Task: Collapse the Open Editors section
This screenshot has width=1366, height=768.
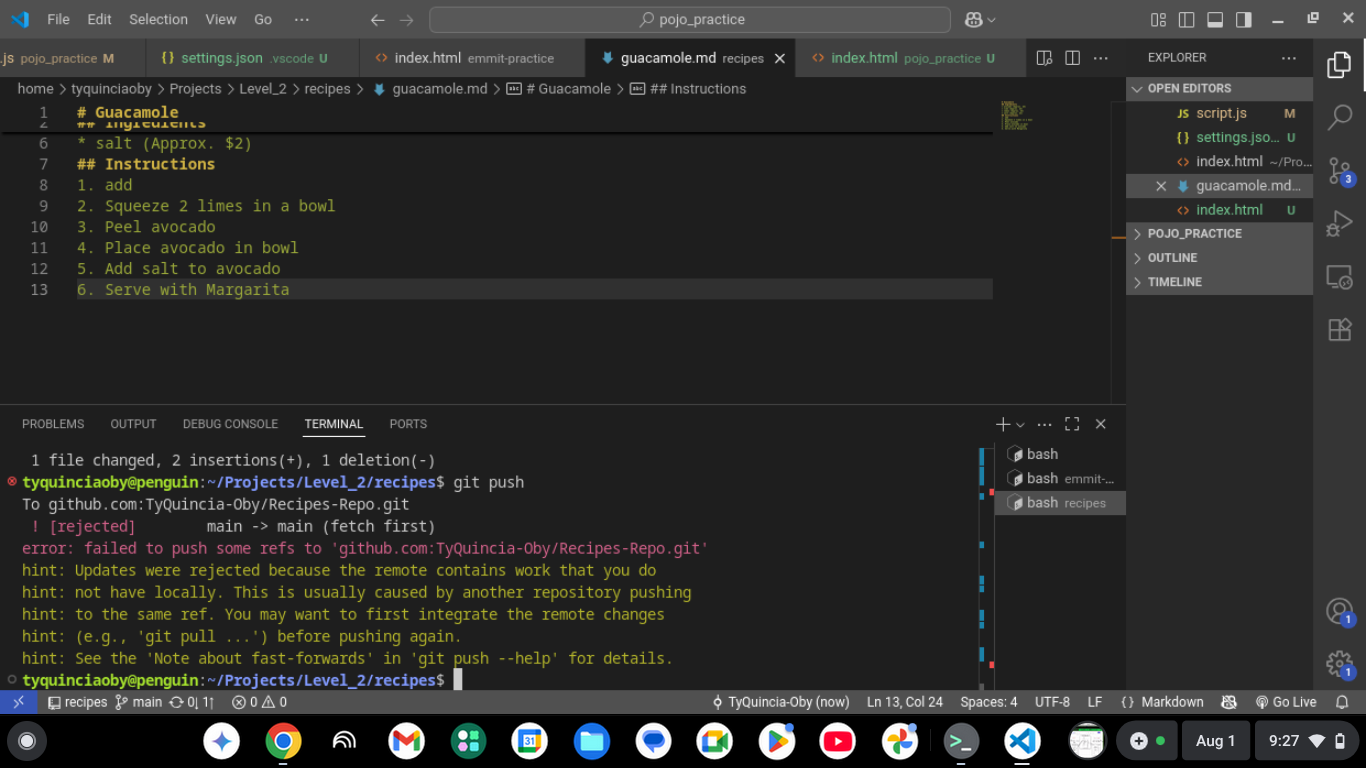Action: (x=1219, y=88)
